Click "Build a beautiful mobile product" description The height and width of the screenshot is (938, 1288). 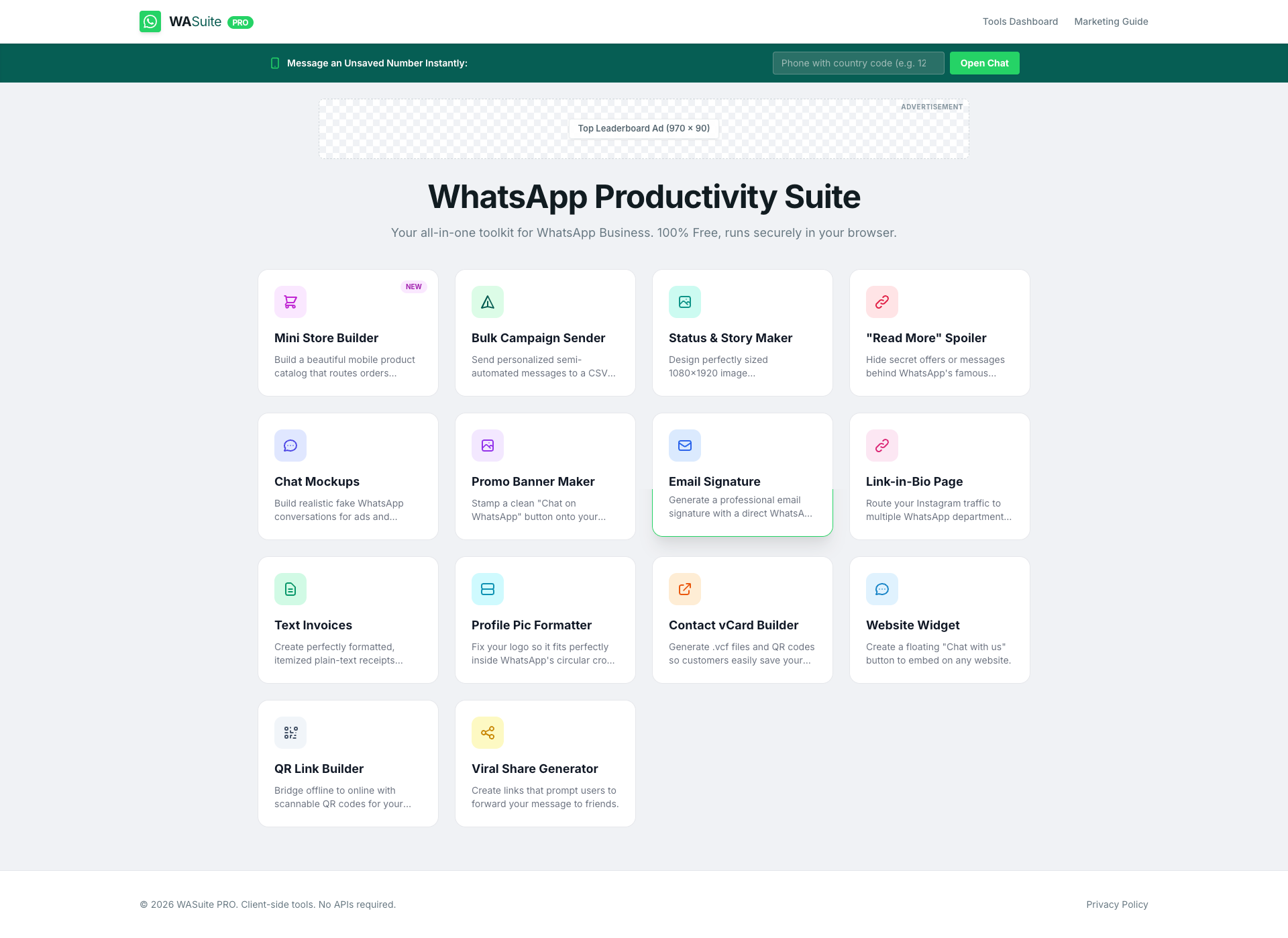[x=345, y=366]
